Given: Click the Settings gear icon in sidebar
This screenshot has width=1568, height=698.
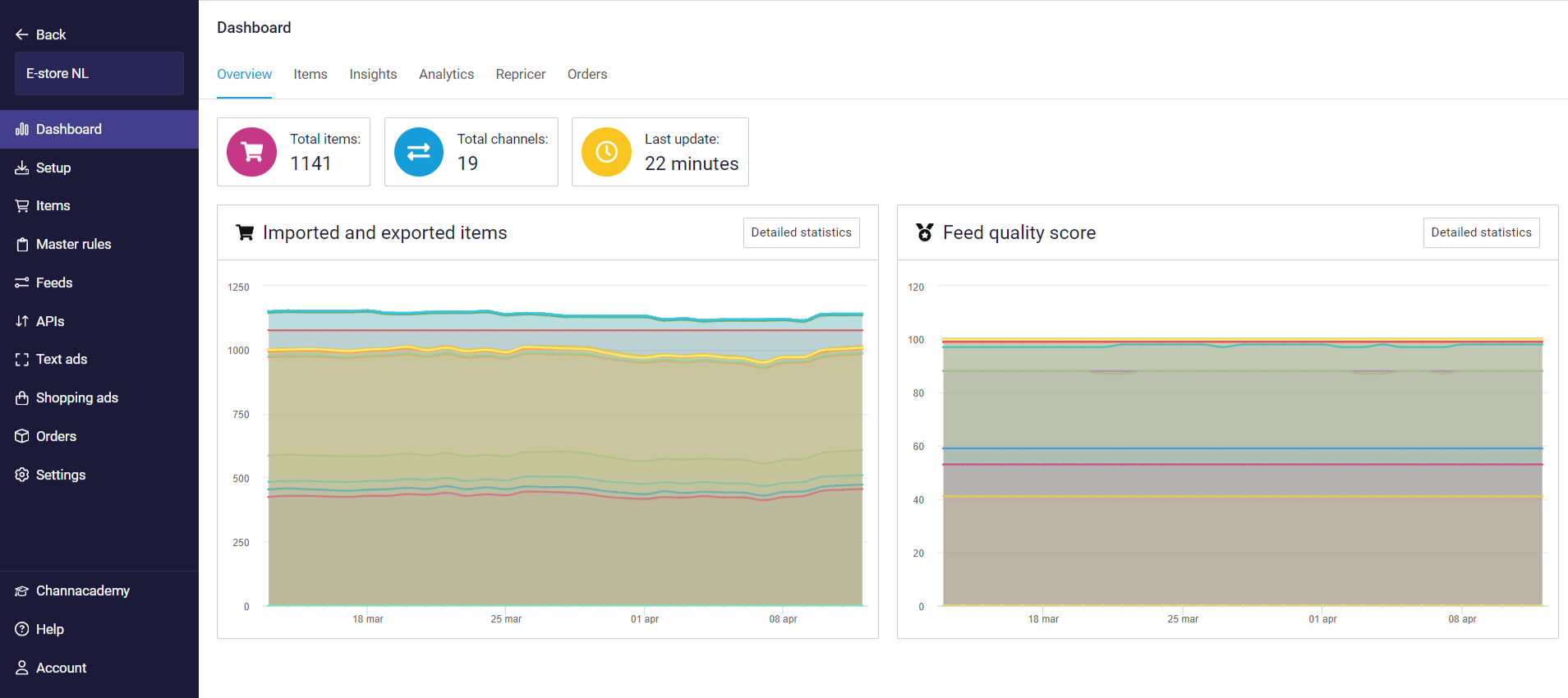Looking at the screenshot, I should (22, 475).
